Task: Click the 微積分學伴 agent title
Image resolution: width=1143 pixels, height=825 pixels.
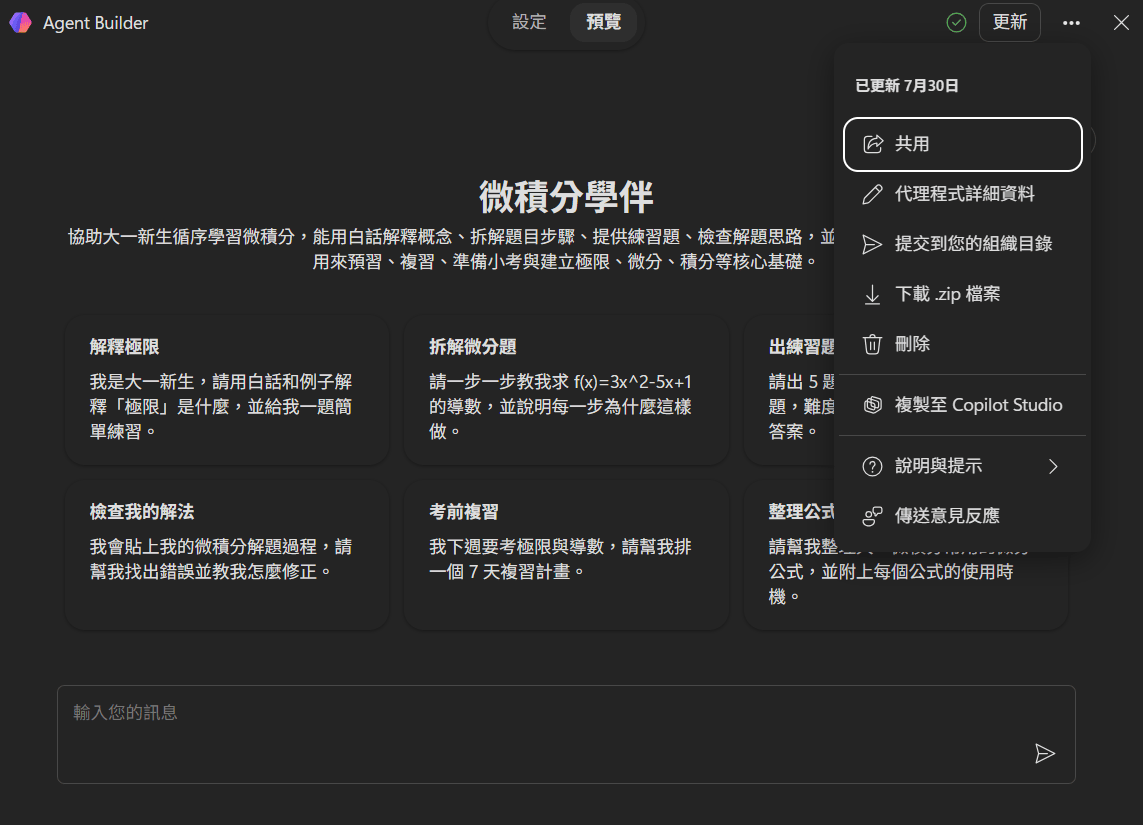Action: [x=566, y=197]
